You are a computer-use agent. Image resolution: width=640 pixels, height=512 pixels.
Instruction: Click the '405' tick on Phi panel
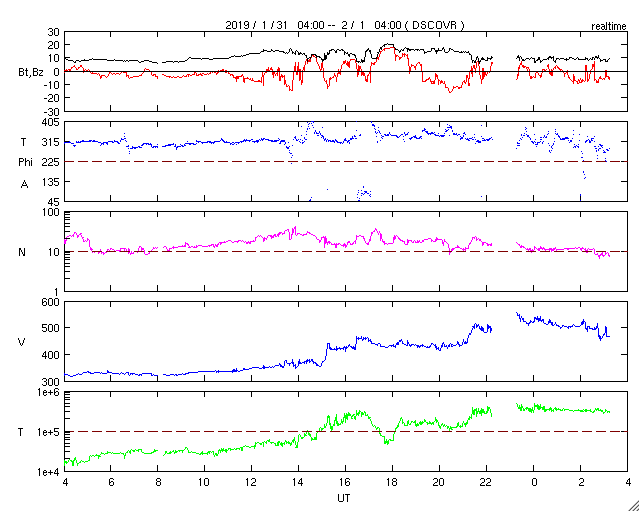[51, 122]
